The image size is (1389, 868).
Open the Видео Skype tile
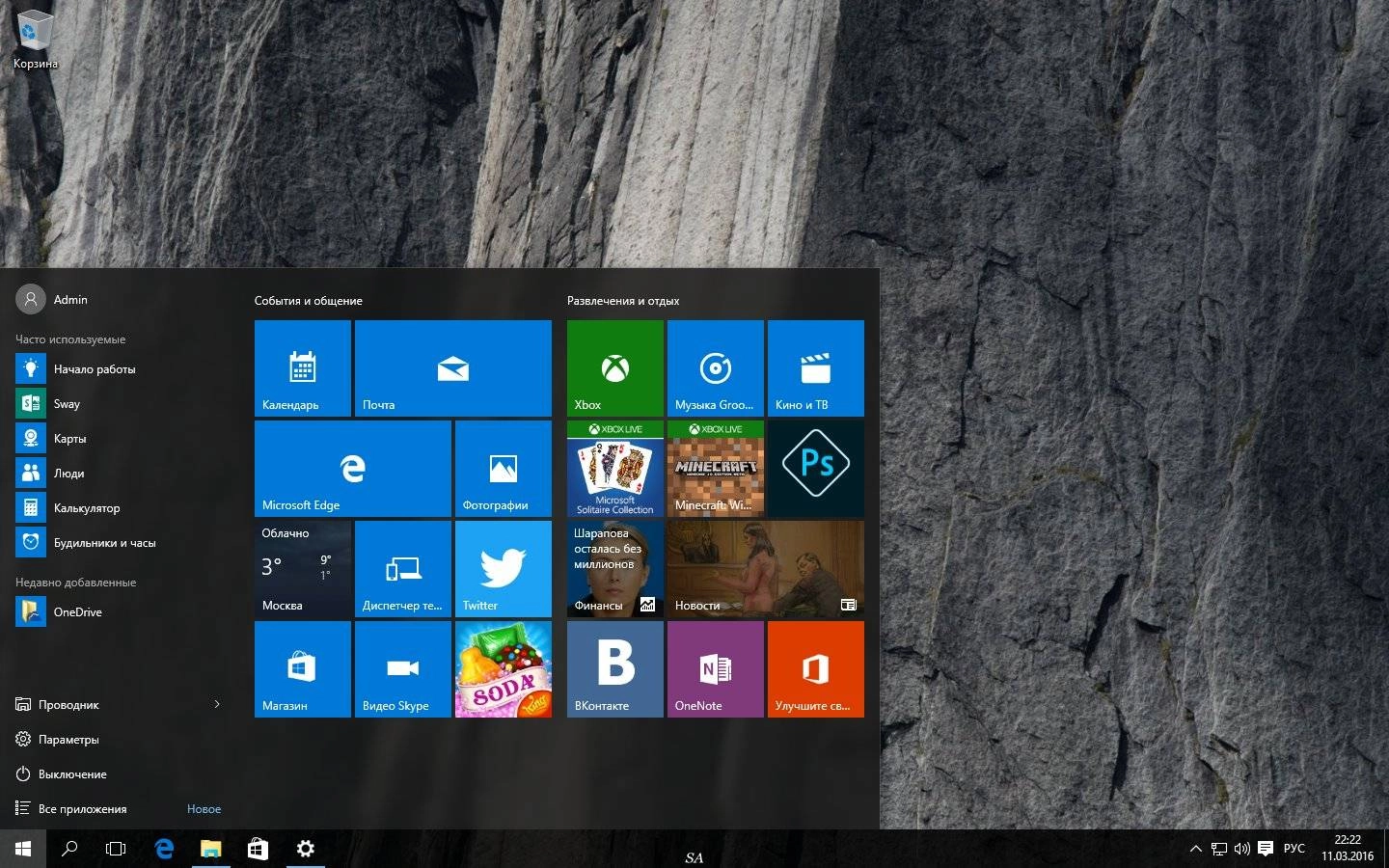(403, 669)
